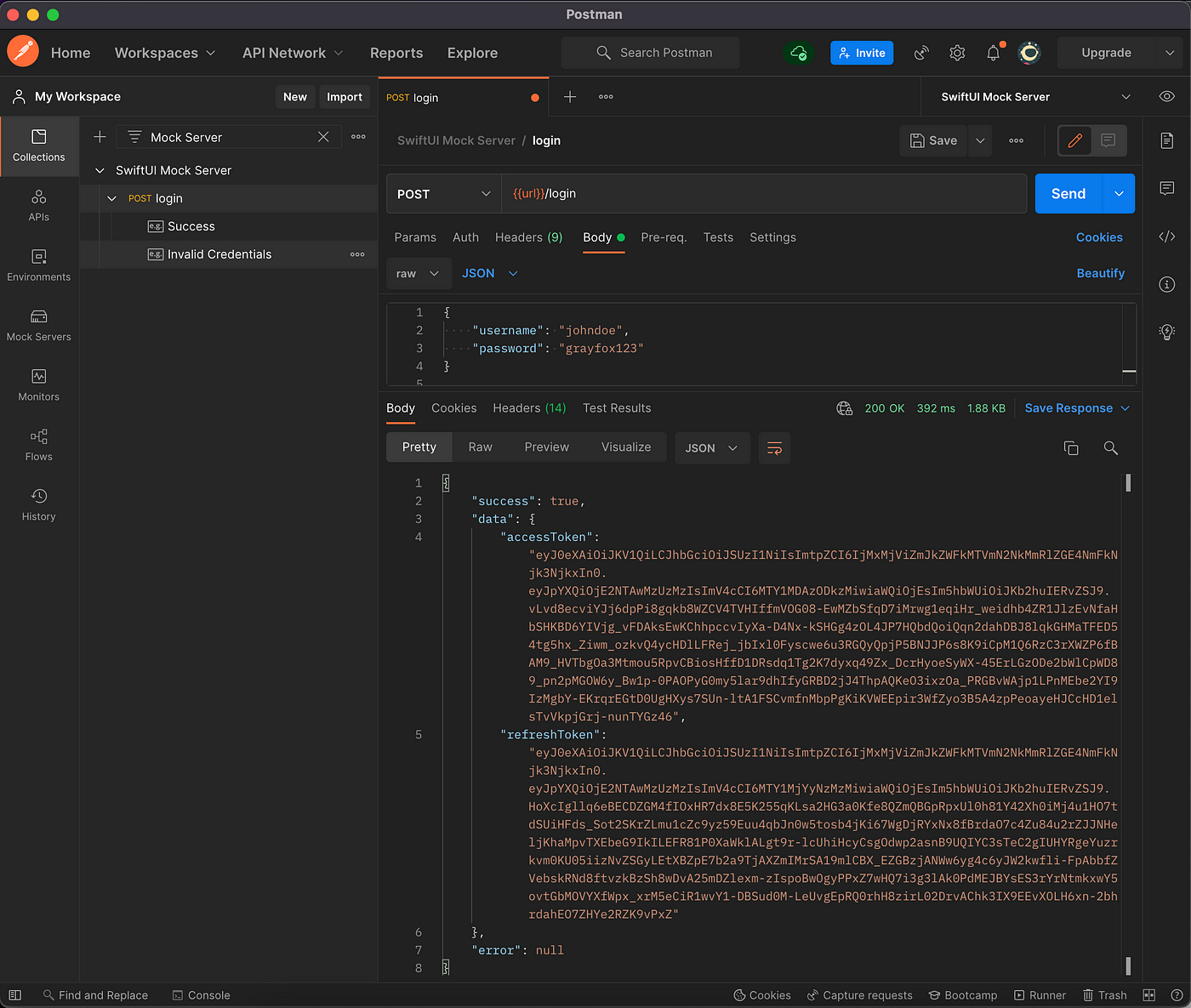Switch response view to Raw
Screen dimensions: 1191x1008
point(480,447)
